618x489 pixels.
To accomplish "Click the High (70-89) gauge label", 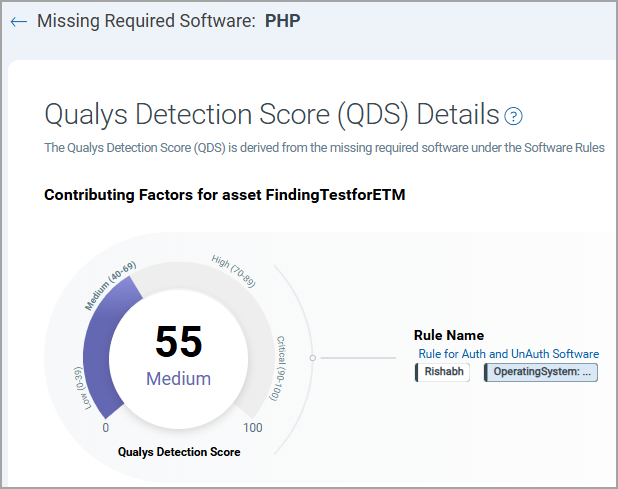I will coord(234,271).
